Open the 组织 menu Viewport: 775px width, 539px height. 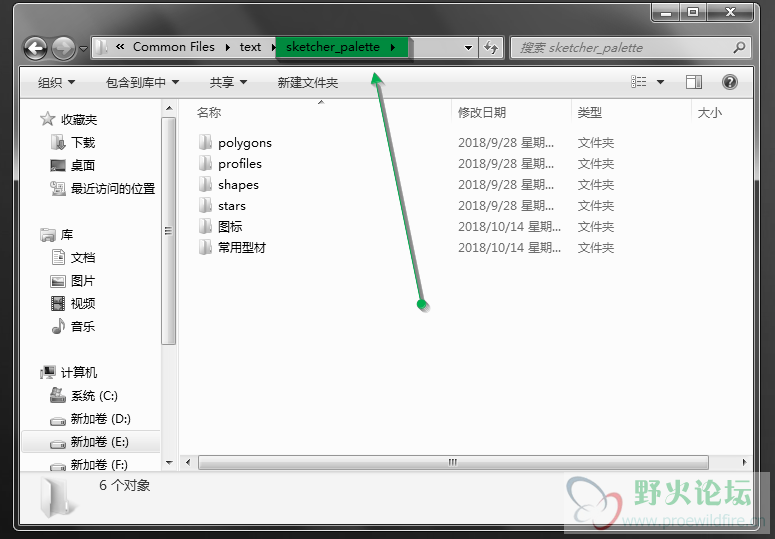56,83
